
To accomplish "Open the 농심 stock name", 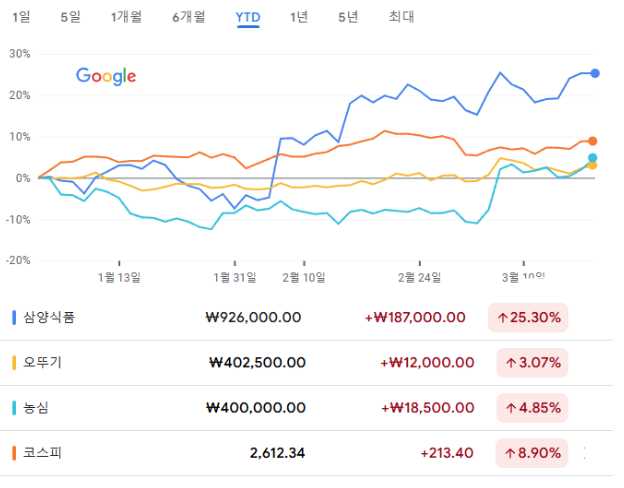I will click(x=36, y=408).
